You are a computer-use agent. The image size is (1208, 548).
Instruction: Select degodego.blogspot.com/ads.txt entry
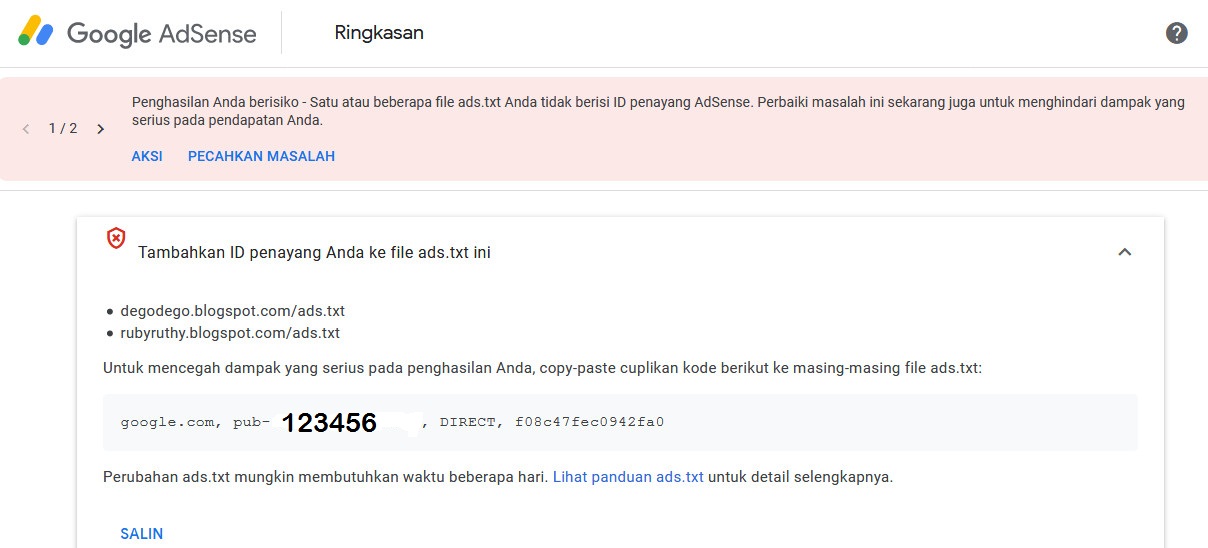pos(232,311)
